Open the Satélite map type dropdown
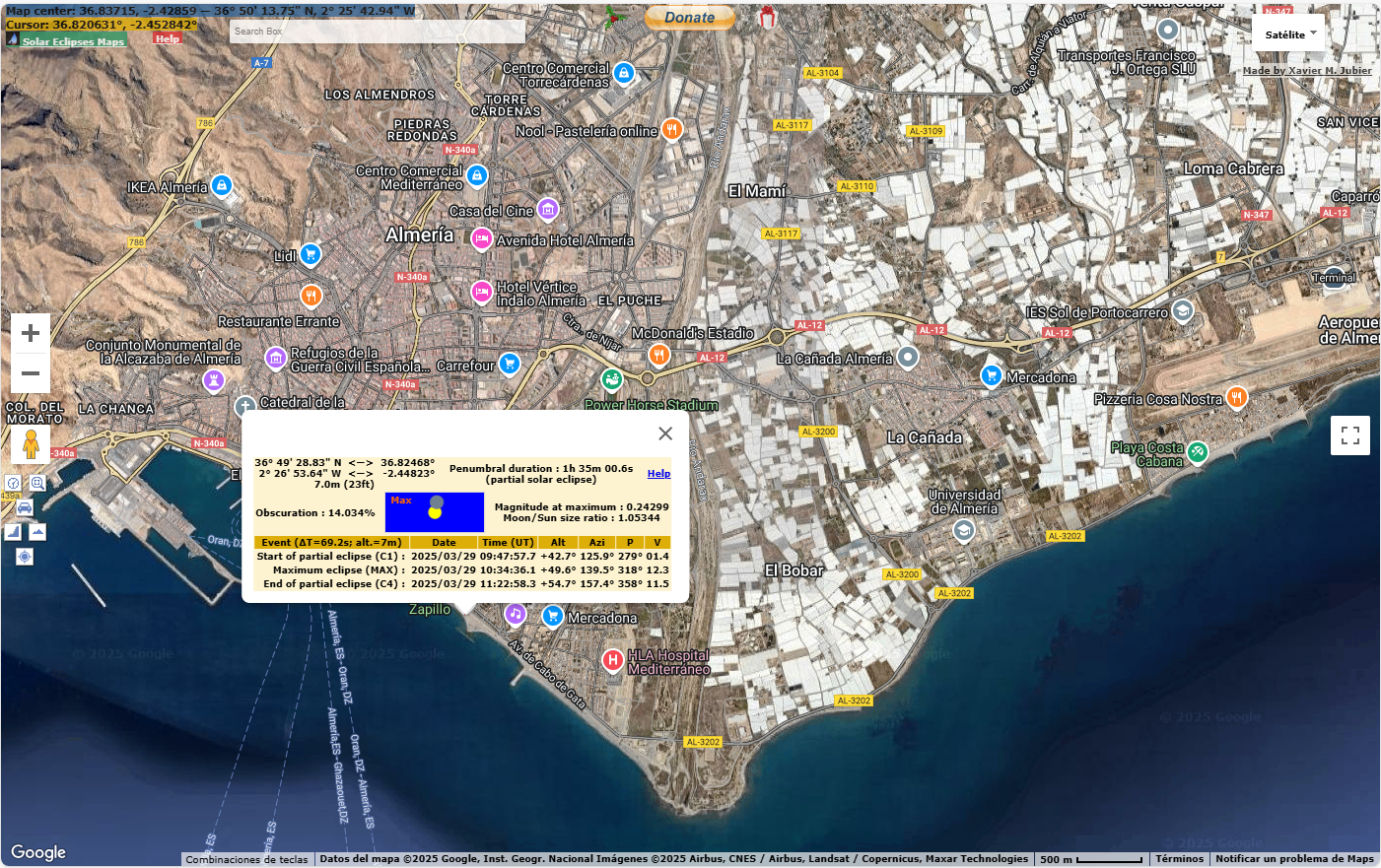Viewport: 1381px width, 868px height. (1289, 34)
